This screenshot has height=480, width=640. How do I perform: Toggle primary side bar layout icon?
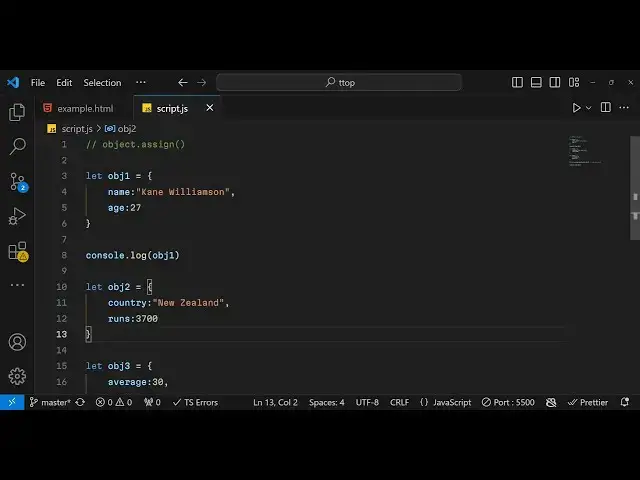click(x=517, y=82)
